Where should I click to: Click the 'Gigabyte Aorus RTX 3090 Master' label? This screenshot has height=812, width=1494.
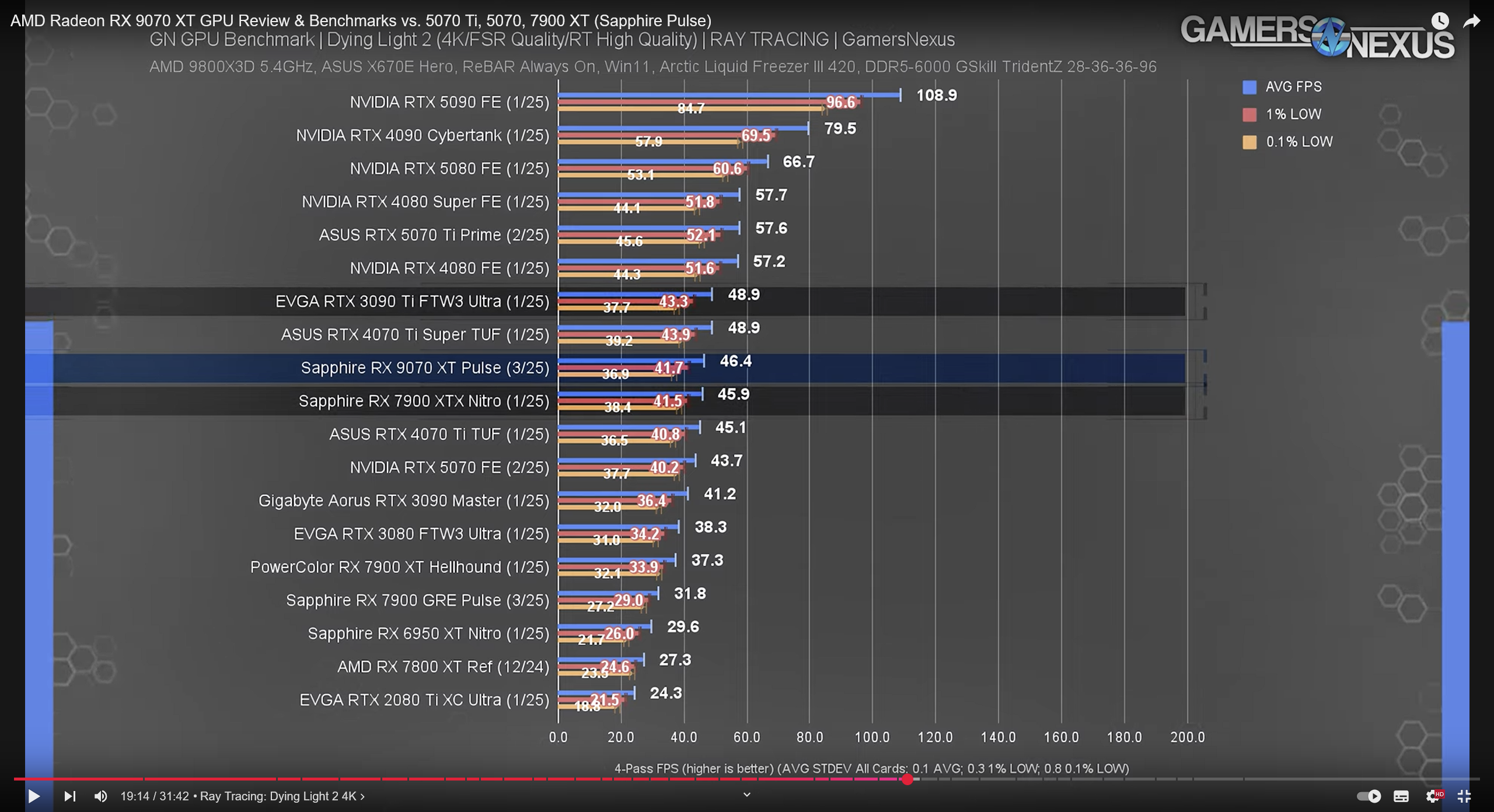404,501
